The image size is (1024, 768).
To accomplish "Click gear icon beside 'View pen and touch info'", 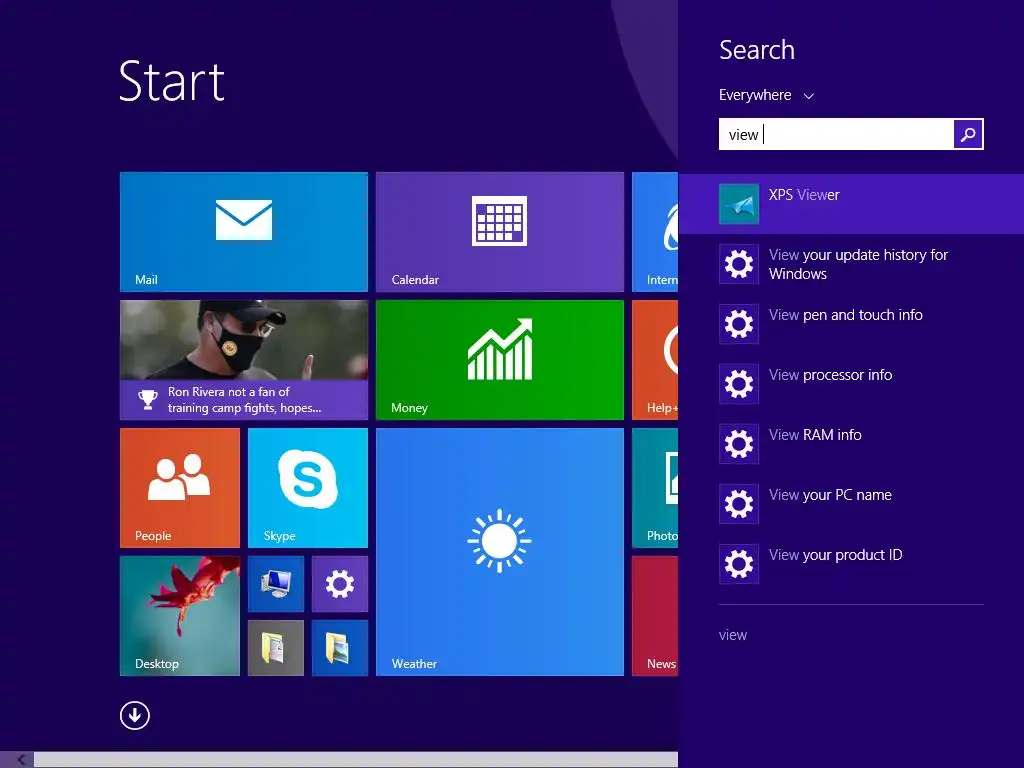I will coord(739,324).
